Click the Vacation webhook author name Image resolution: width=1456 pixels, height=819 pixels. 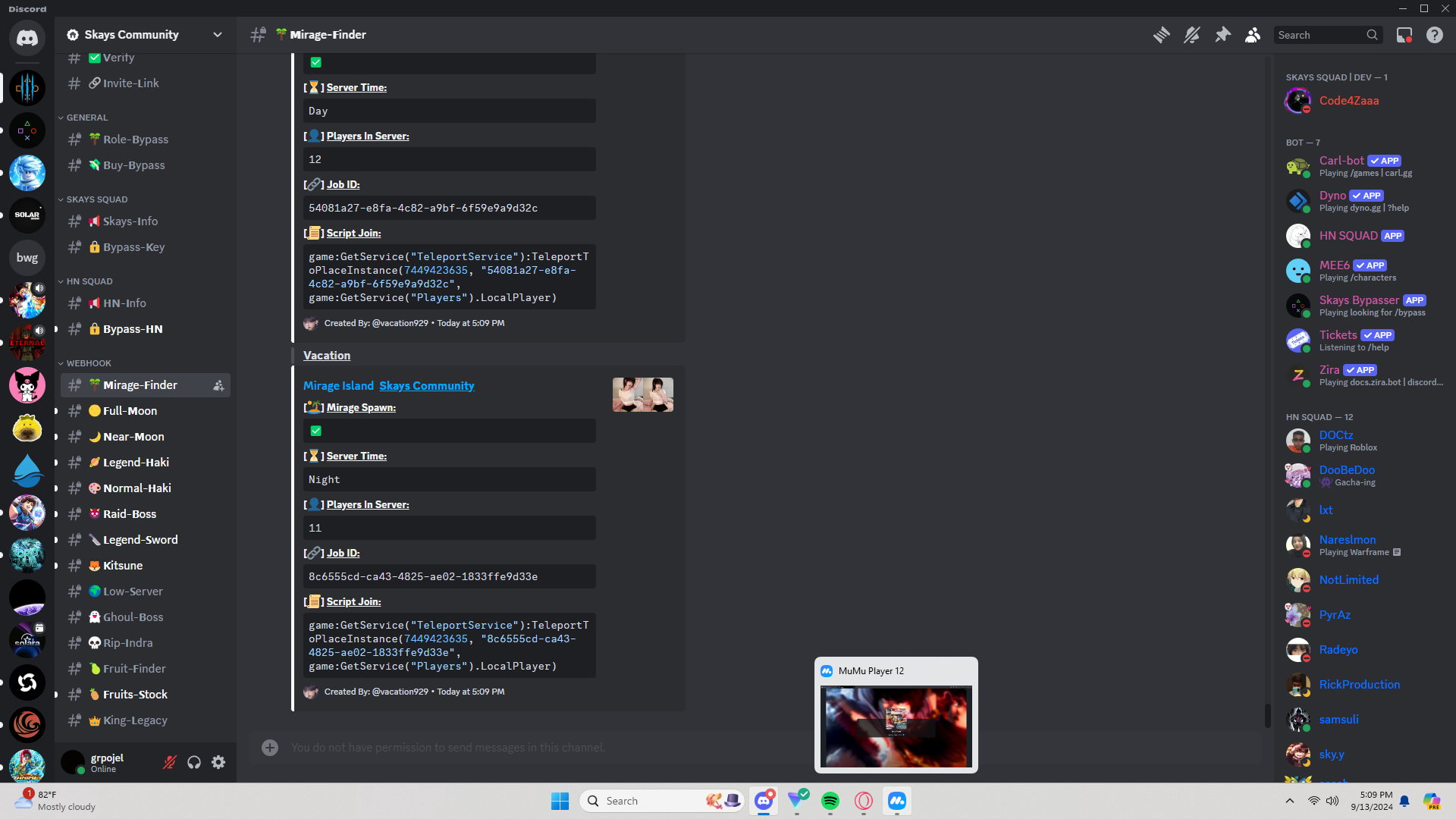[327, 356]
